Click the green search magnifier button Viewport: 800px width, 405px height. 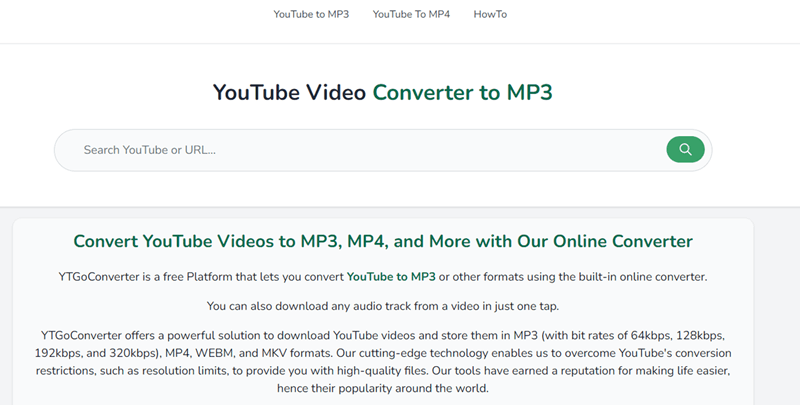(x=685, y=149)
